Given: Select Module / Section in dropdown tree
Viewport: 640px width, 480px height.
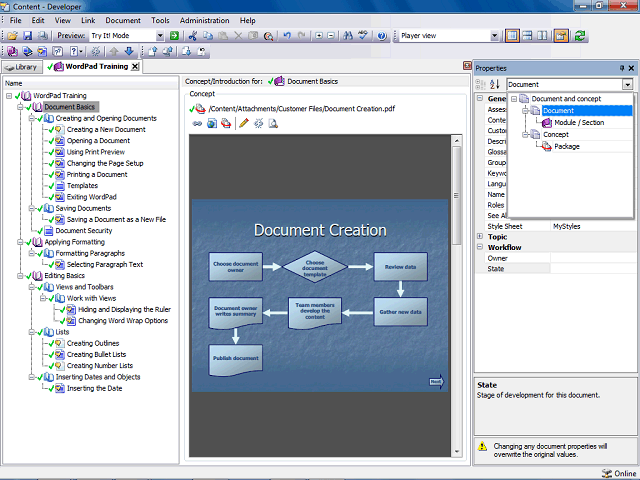Looking at the screenshot, I should 579,122.
